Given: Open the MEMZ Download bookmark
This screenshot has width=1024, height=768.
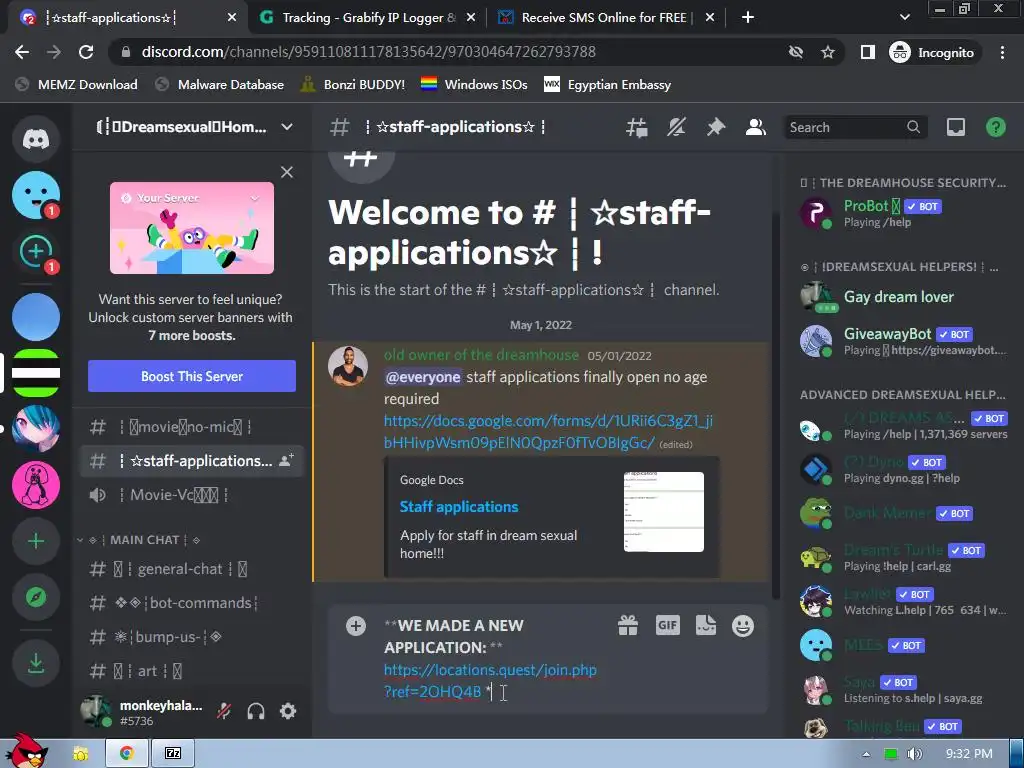Looking at the screenshot, I should coord(76,85).
